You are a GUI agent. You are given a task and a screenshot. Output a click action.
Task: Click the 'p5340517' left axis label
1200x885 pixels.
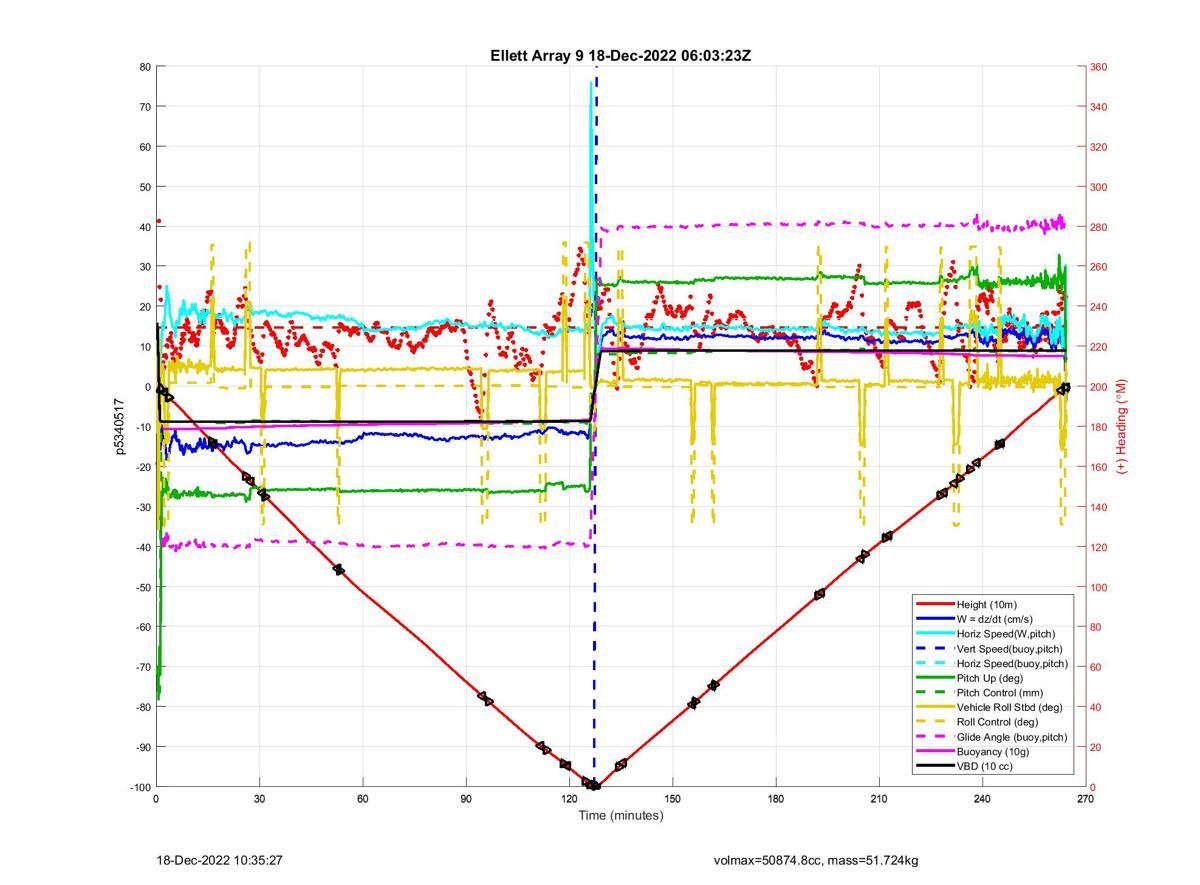click(x=118, y=427)
